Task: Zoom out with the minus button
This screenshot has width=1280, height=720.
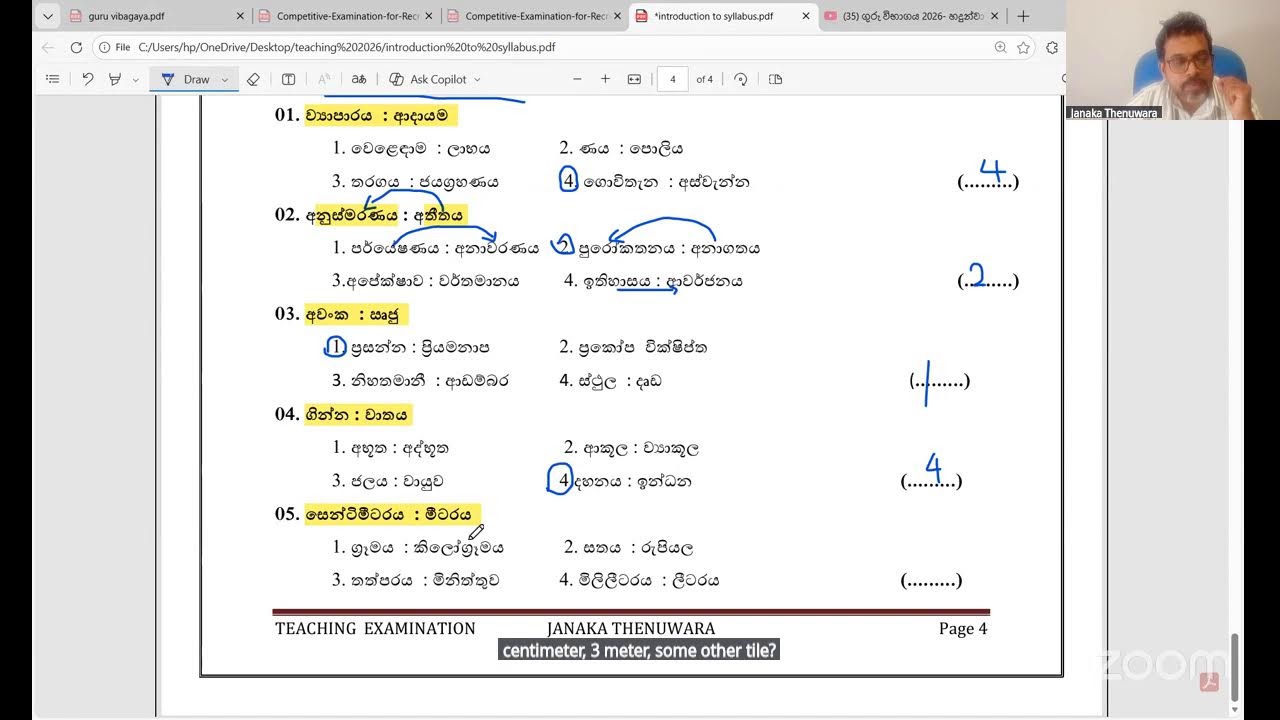Action: pyautogui.click(x=577, y=79)
